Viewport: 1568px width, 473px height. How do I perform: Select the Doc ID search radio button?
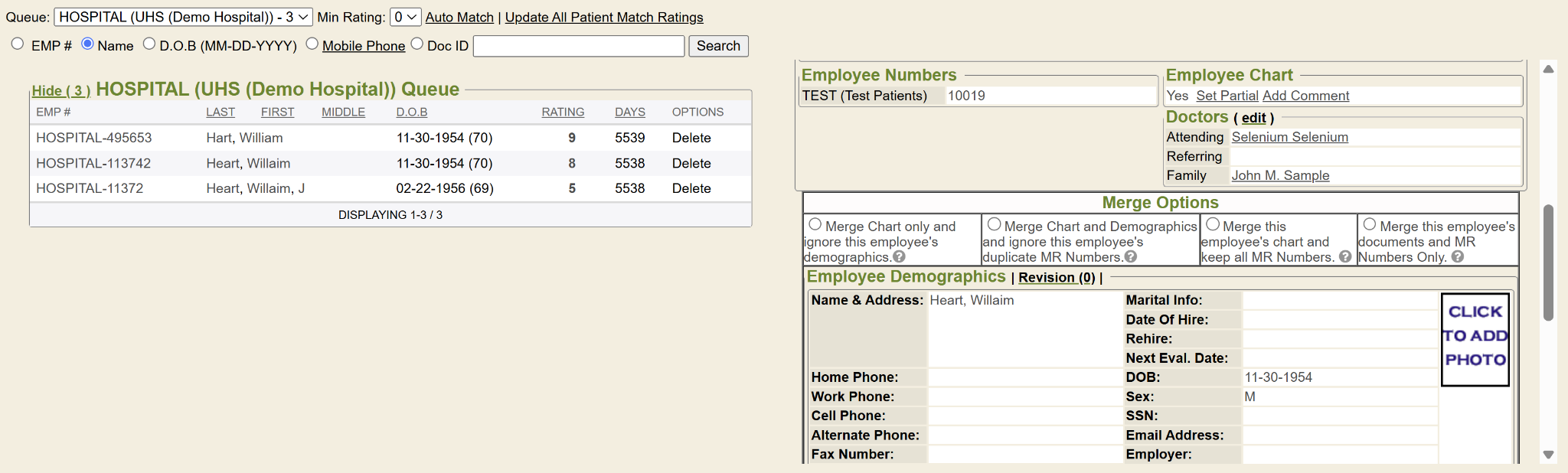point(417,44)
